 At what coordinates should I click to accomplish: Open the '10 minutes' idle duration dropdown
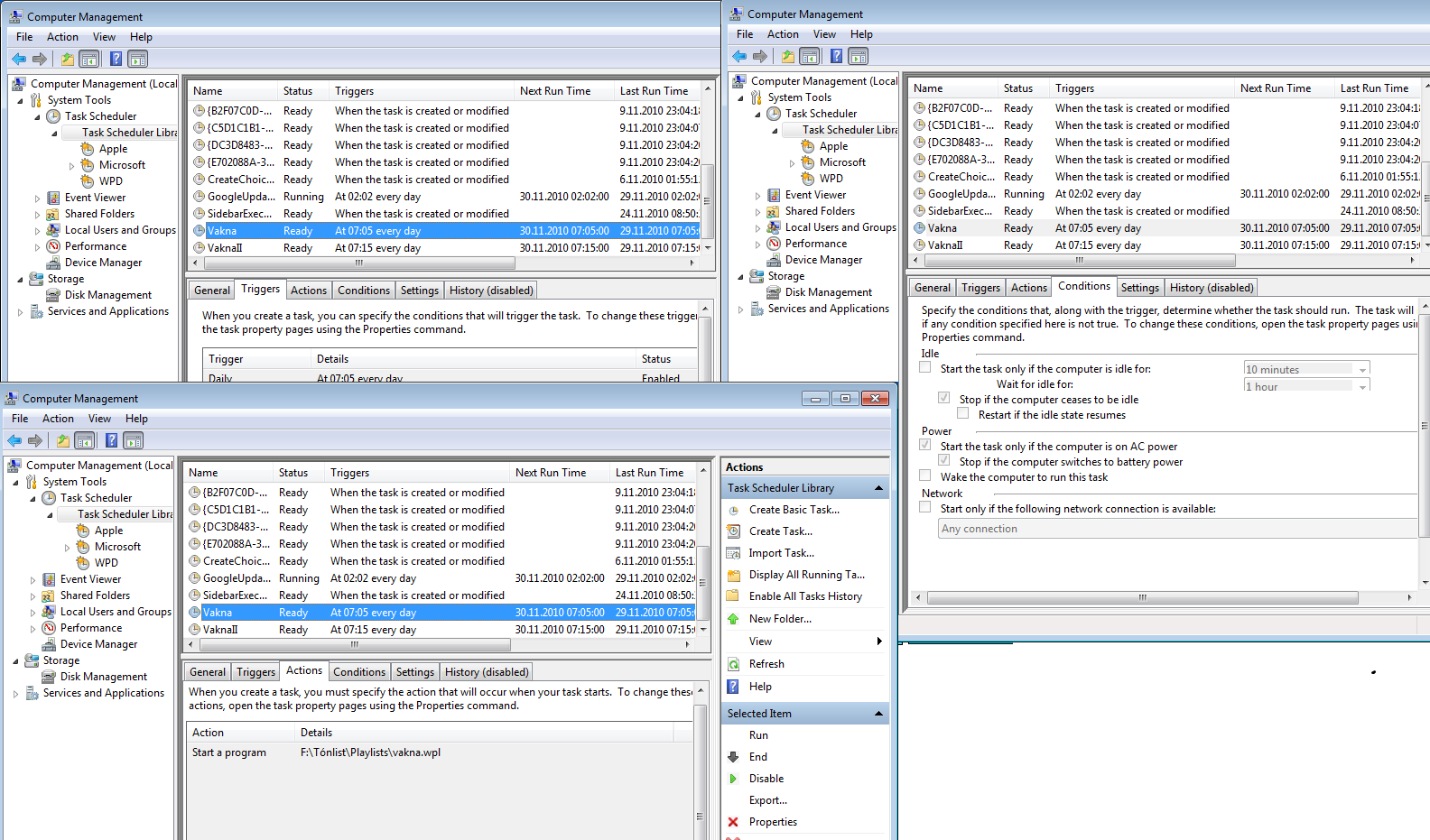[x=1362, y=369]
